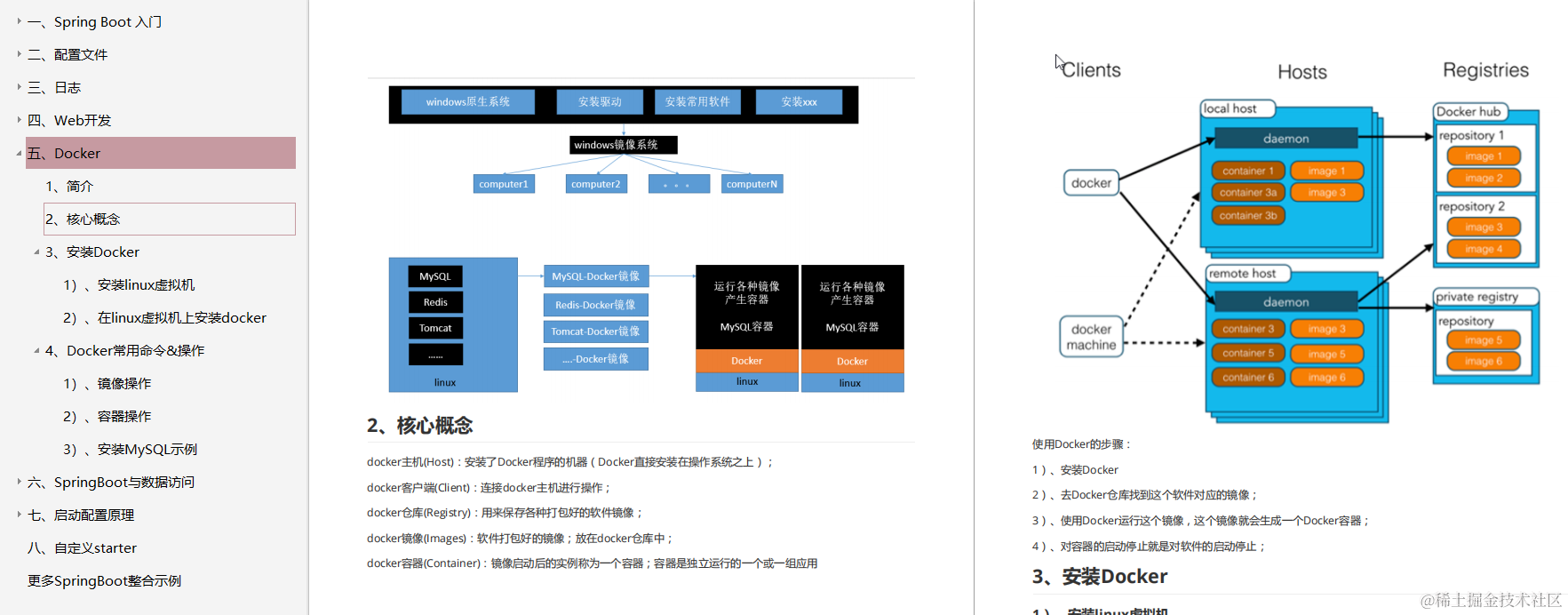Click the docker client box in diagram

(1091, 183)
